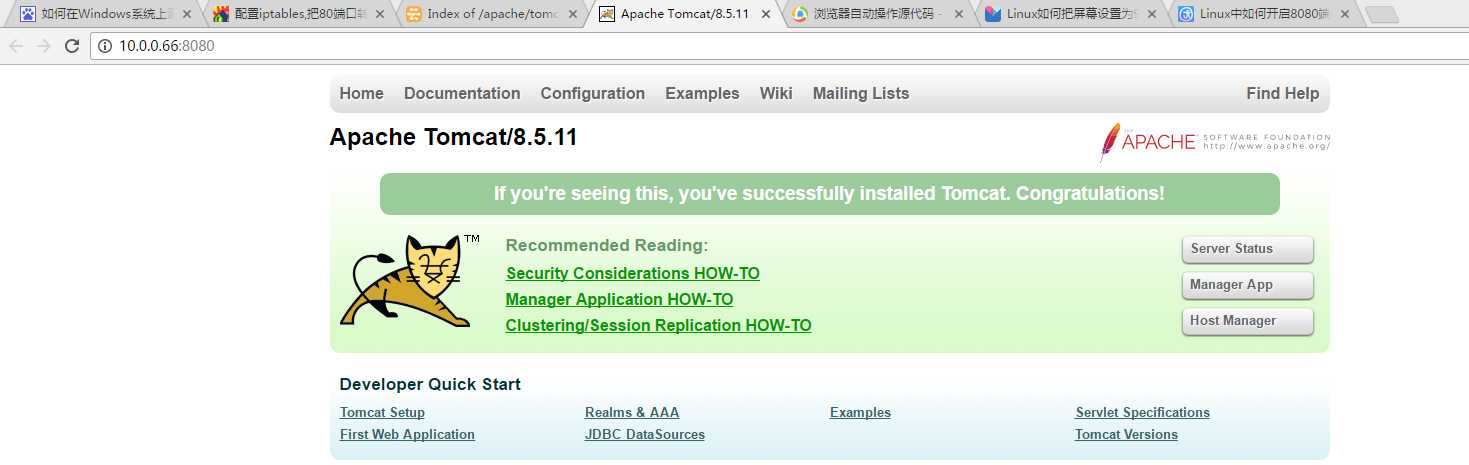Open the Wiki navigation item
Image resolution: width=1469 pixels, height=465 pixels.
776,93
